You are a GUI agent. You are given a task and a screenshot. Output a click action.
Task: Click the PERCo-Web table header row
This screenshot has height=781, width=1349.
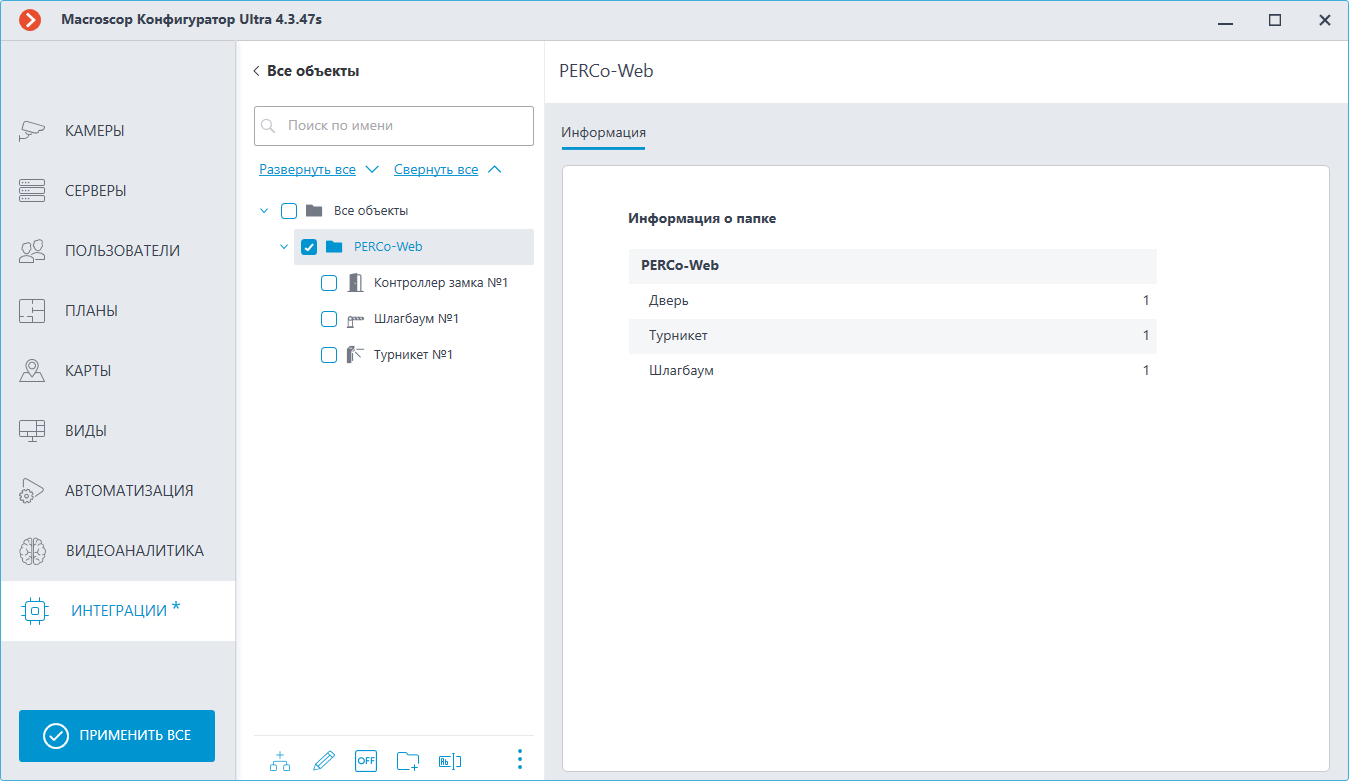pyautogui.click(x=892, y=266)
